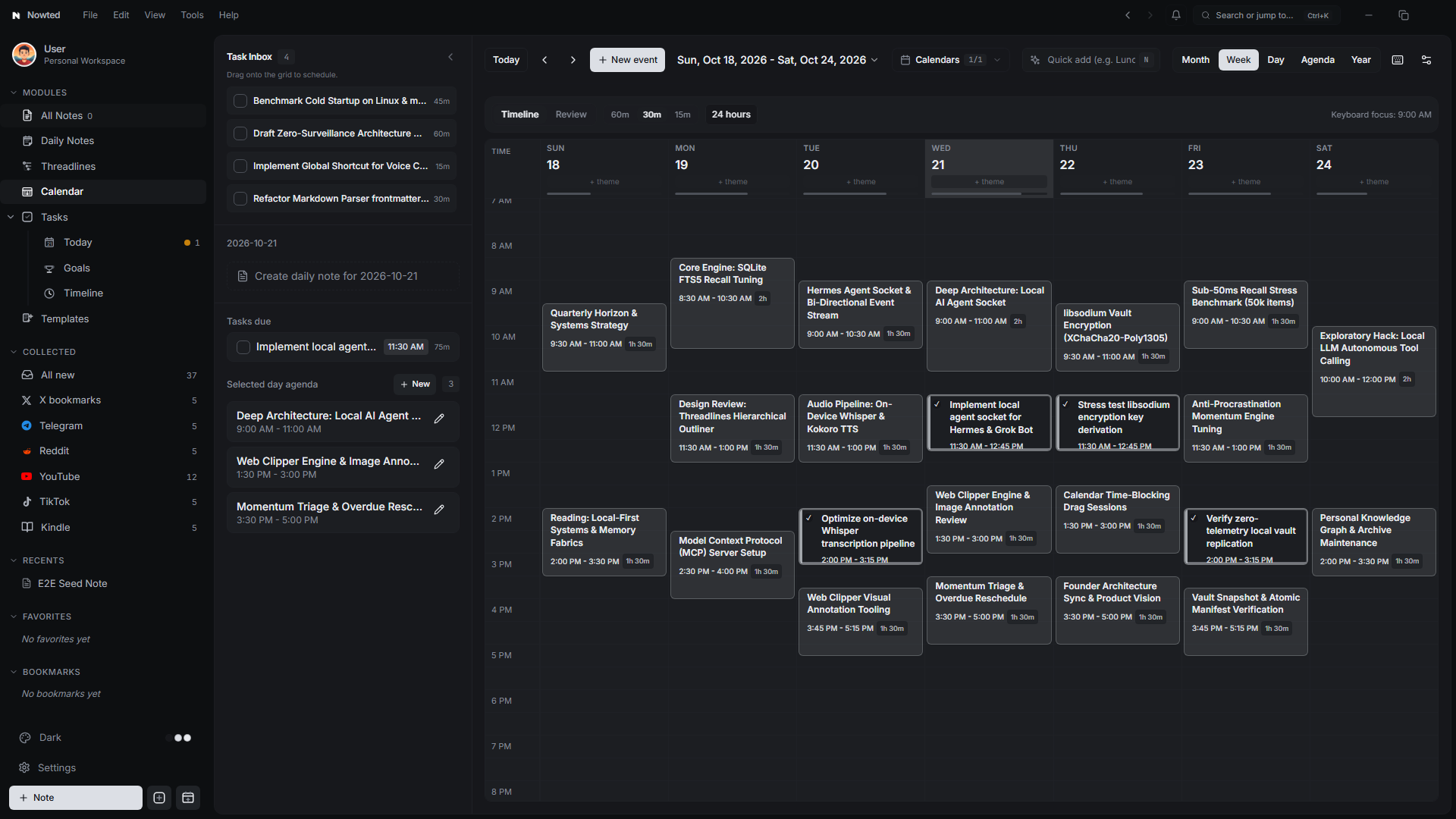The height and width of the screenshot is (819, 1456).
Task: Click New in Selected day agenda
Action: point(415,384)
